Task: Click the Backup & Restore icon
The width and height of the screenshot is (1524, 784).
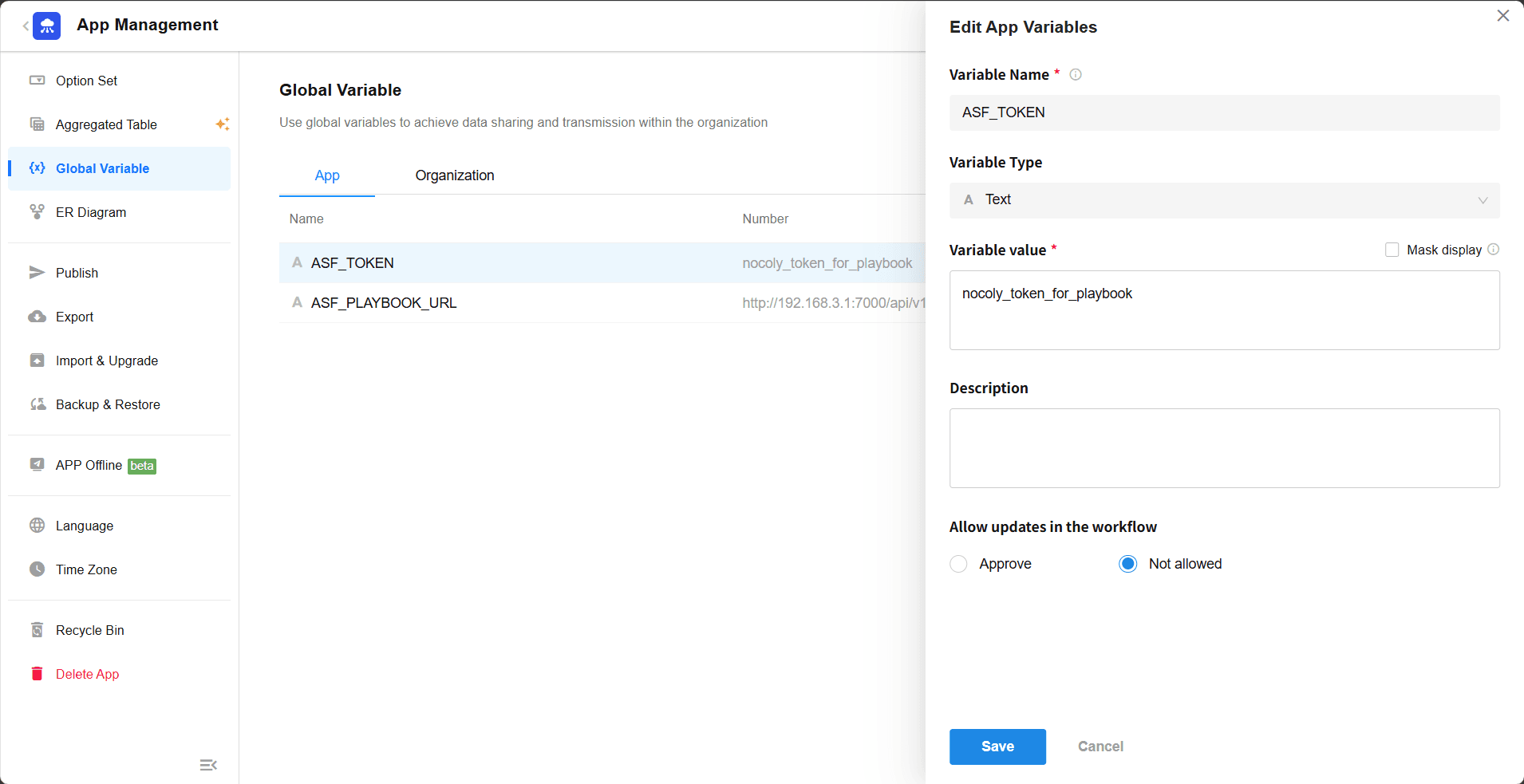Action: 38,404
